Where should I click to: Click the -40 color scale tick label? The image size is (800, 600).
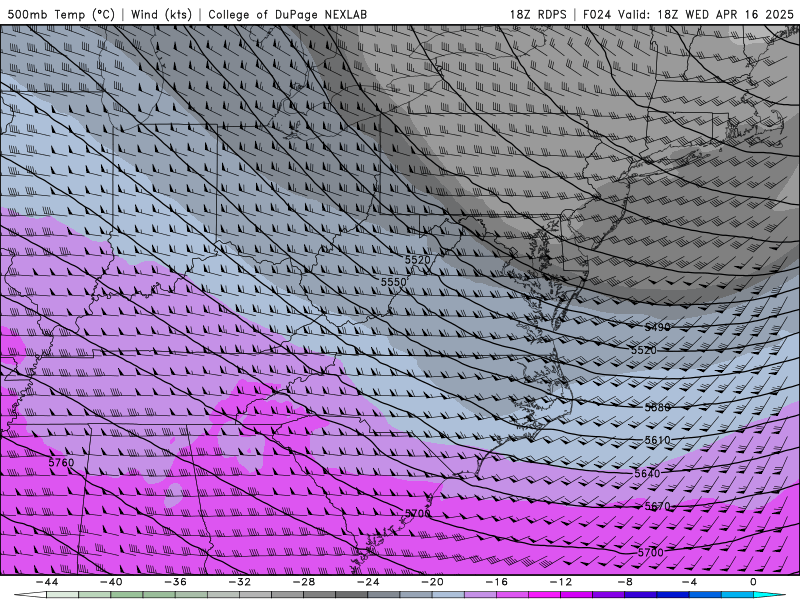click(x=111, y=582)
